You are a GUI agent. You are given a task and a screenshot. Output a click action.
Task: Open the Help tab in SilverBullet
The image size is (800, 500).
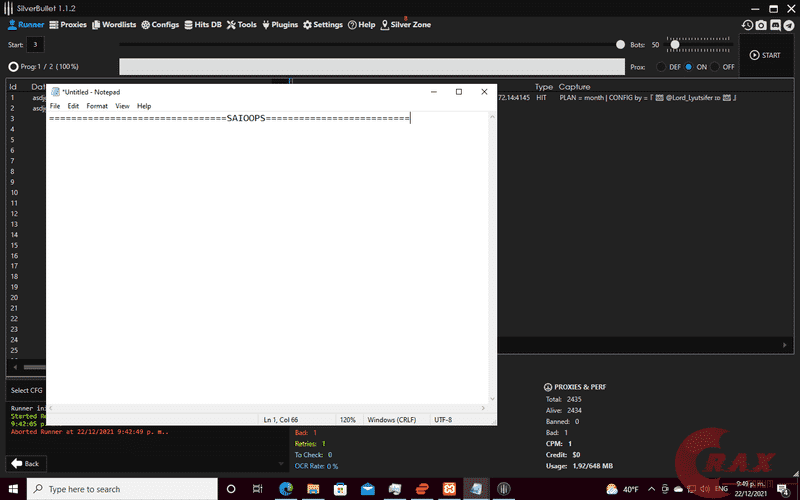click(361, 24)
